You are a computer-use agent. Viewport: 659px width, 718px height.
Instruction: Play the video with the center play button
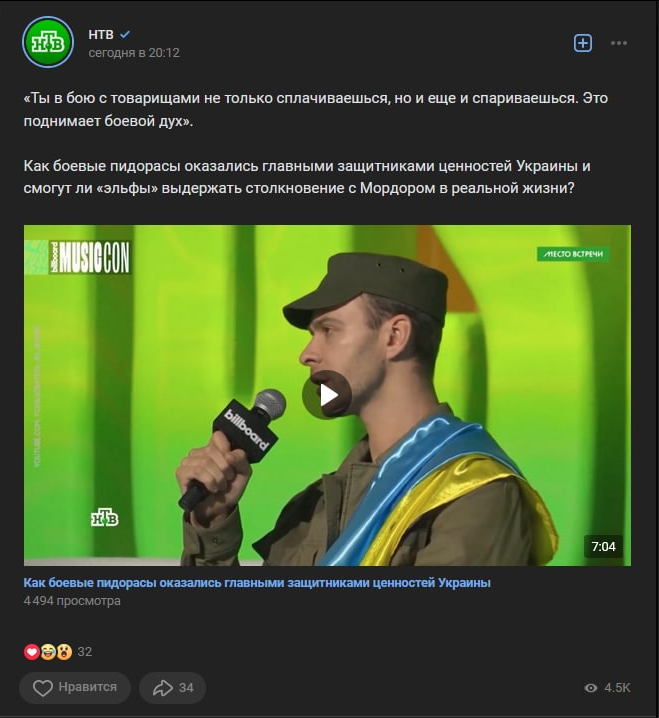click(327, 395)
